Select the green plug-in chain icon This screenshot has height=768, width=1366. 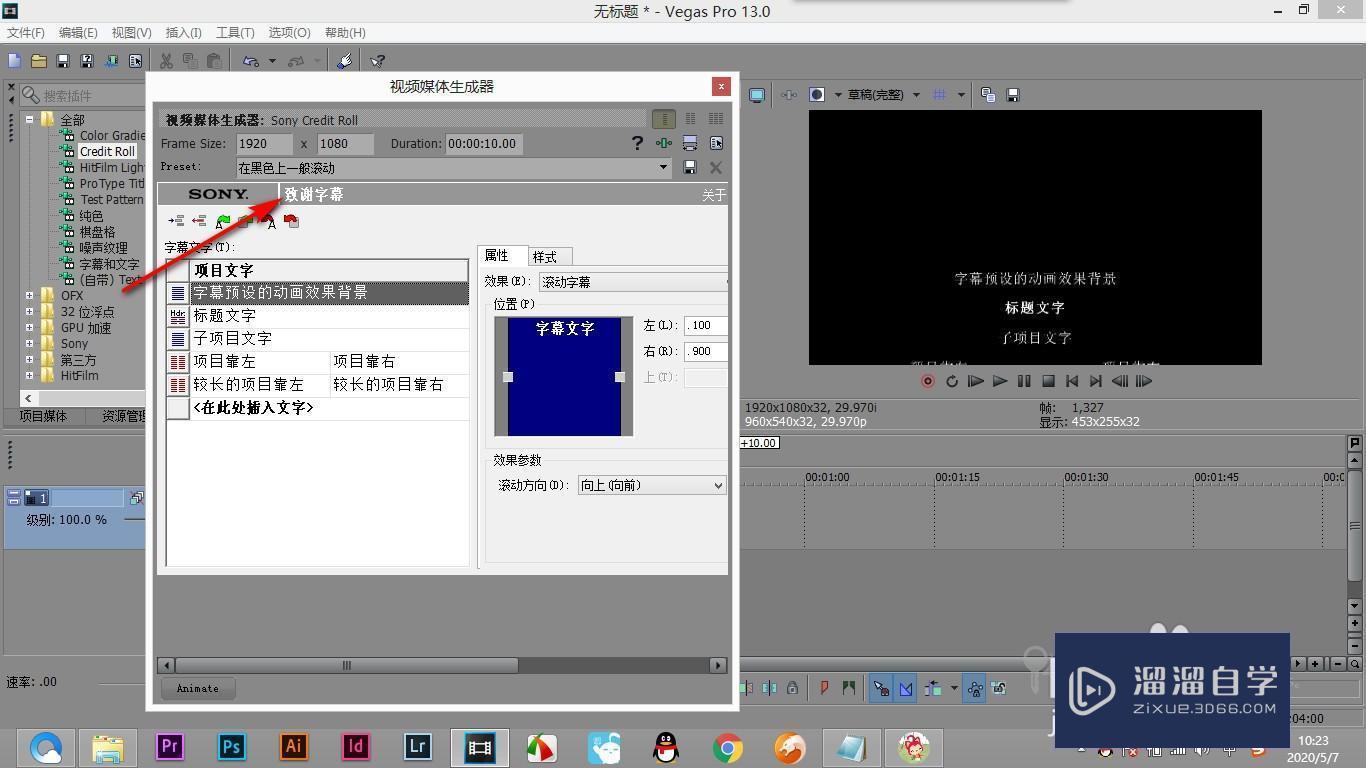[x=664, y=143]
